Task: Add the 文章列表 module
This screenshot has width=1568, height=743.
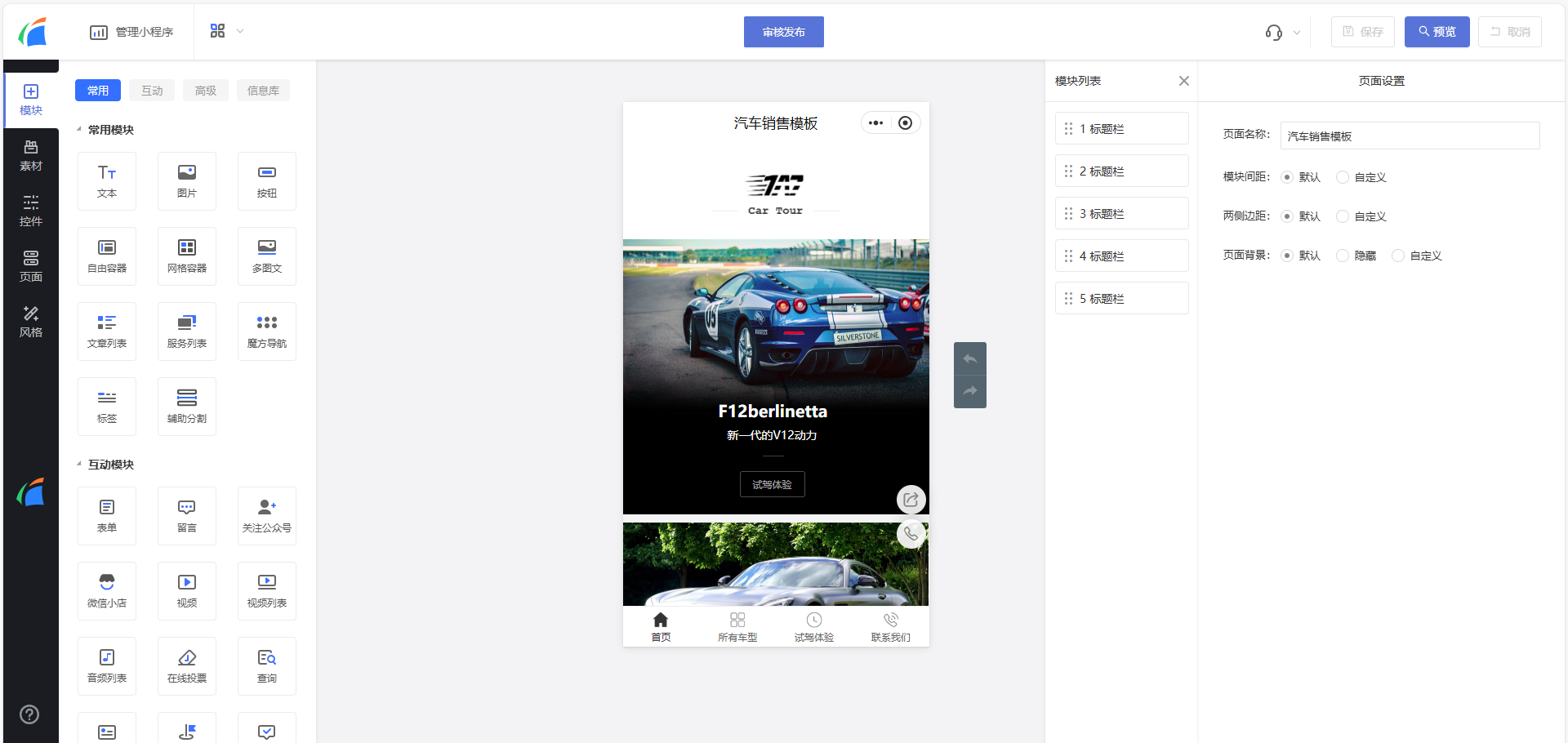Action: 107,331
